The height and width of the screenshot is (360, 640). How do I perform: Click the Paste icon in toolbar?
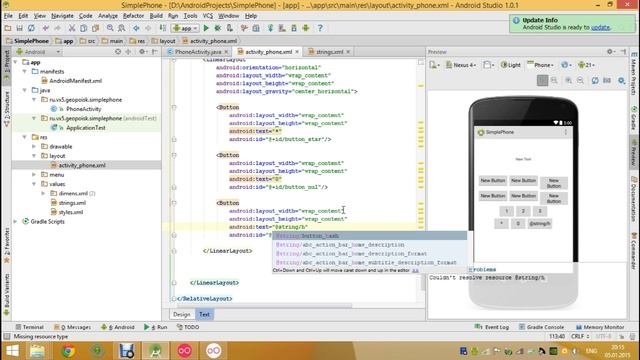pyautogui.click(x=96, y=28)
